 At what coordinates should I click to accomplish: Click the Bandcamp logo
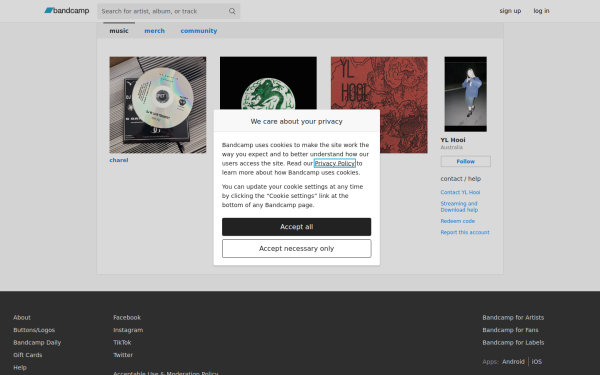(67, 11)
